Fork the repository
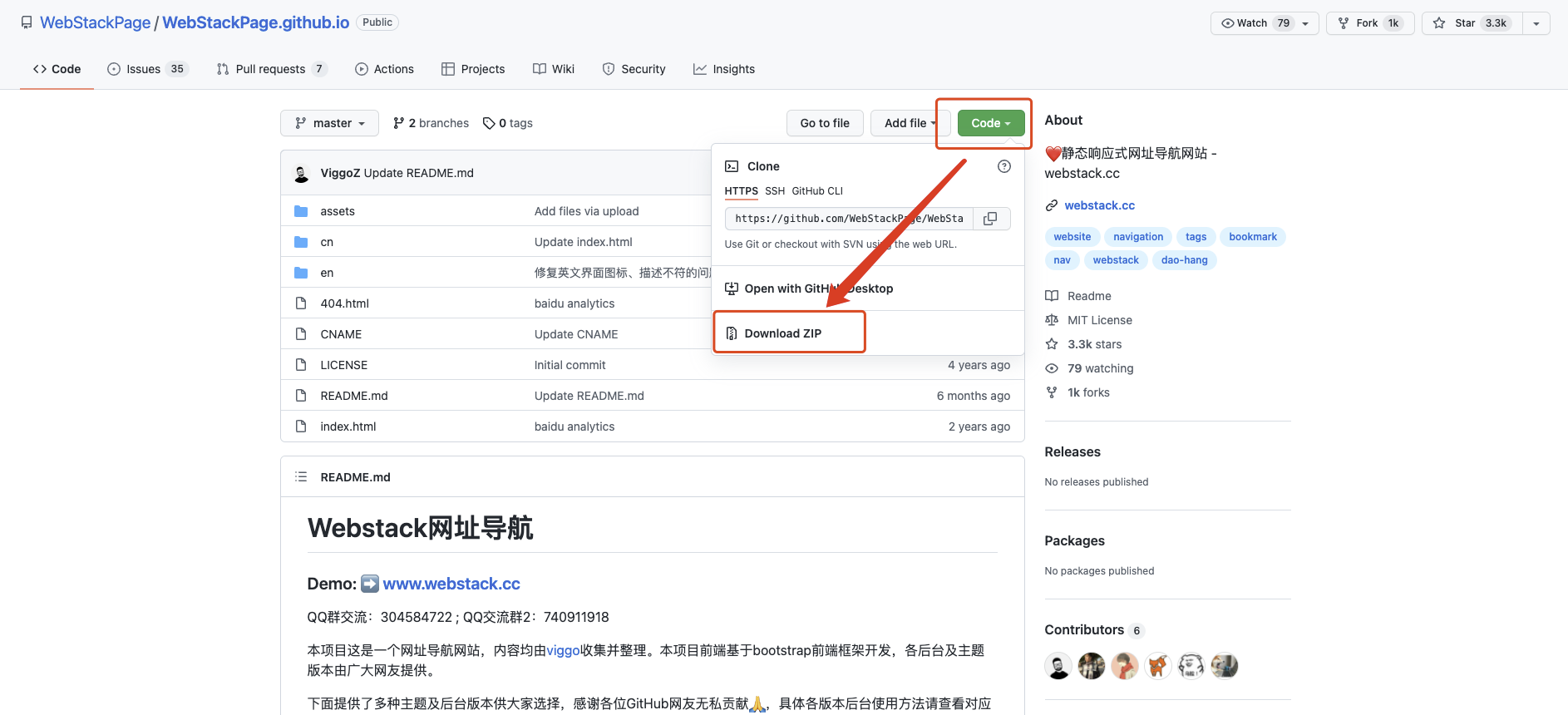Viewport: 1568px width, 715px height. point(1370,23)
